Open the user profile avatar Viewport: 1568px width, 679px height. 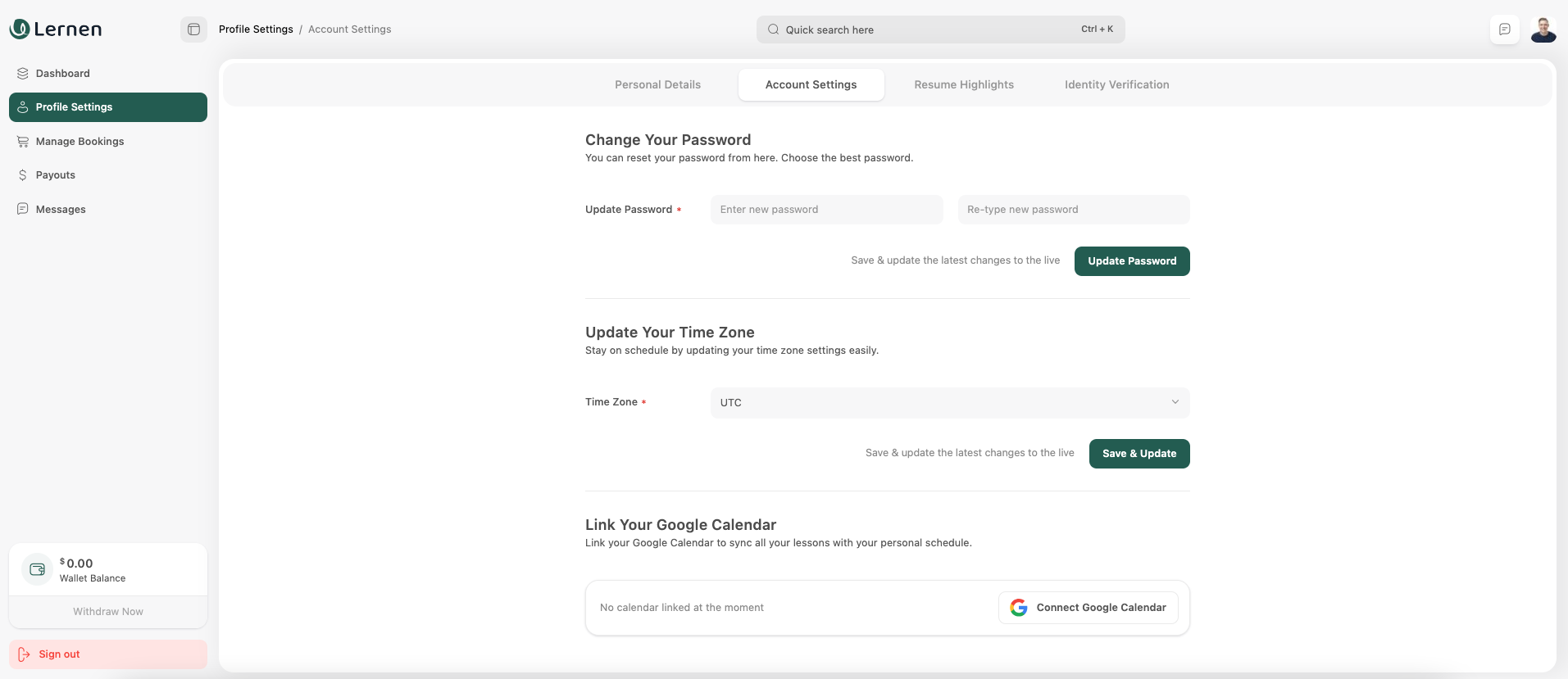point(1543,29)
